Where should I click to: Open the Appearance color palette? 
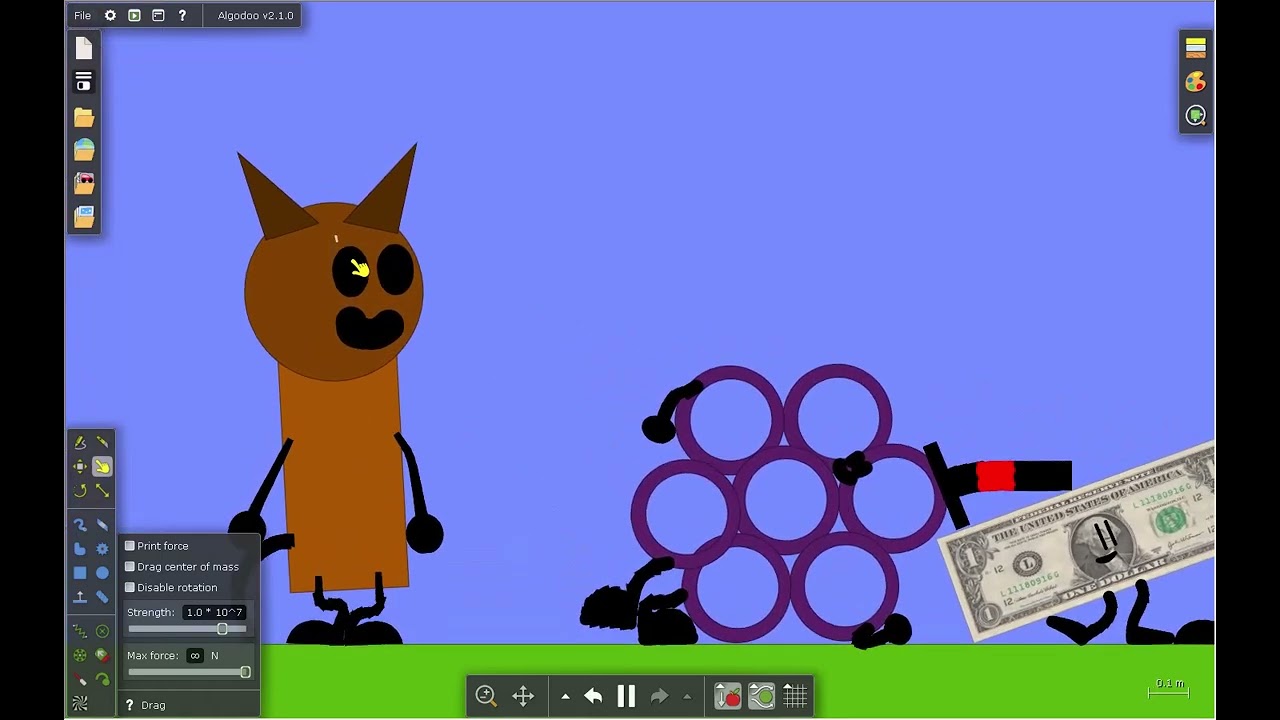pyautogui.click(x=1196, y=82)
